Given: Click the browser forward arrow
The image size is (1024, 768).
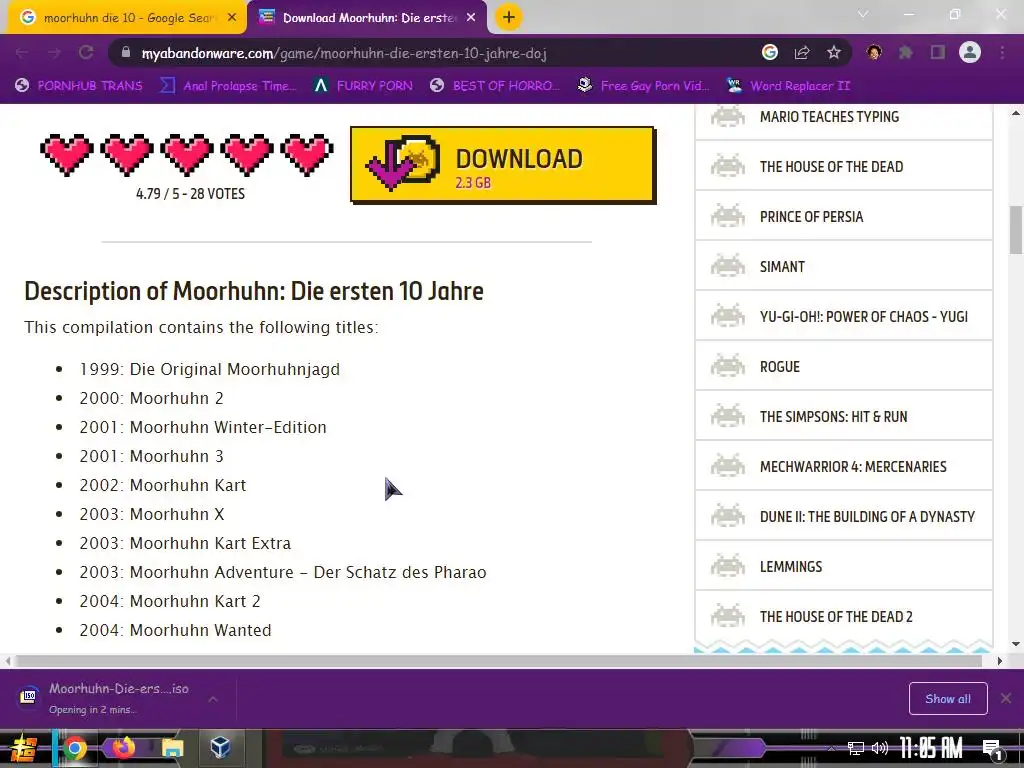Looking at the screenshot, I should [x=54, y=52].
